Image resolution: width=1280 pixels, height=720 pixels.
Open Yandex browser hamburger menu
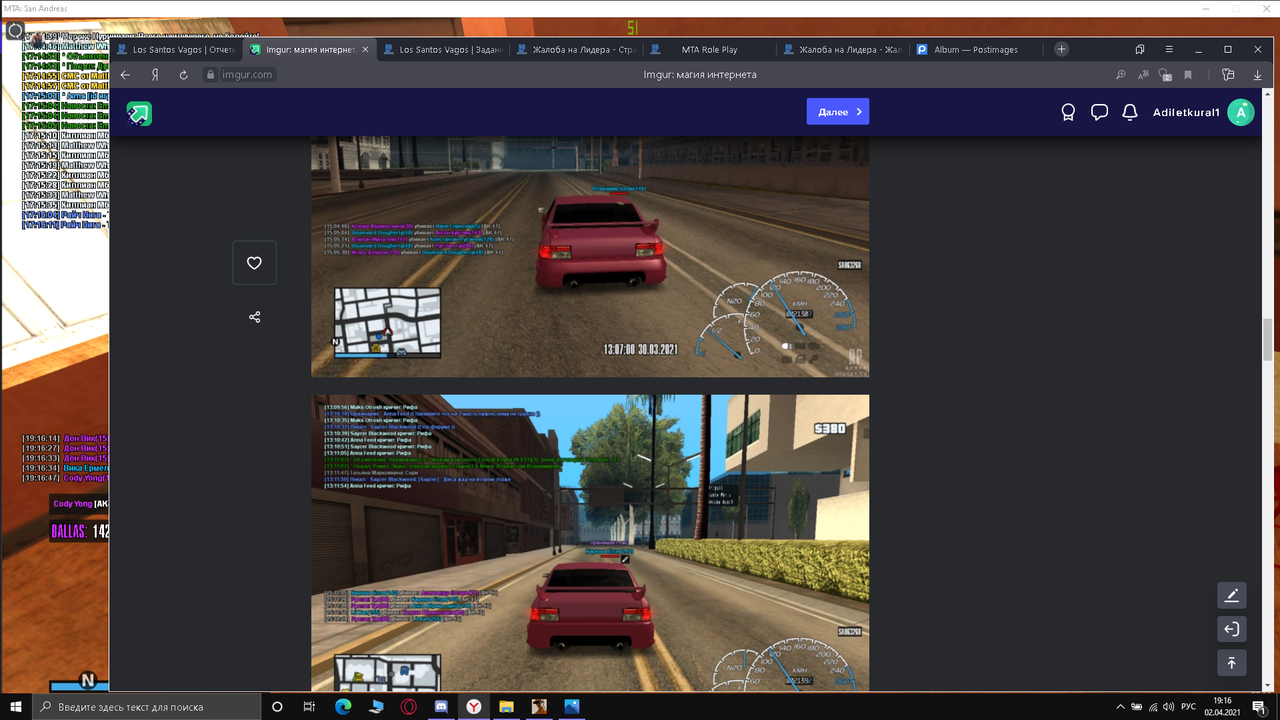point(1169,49)
